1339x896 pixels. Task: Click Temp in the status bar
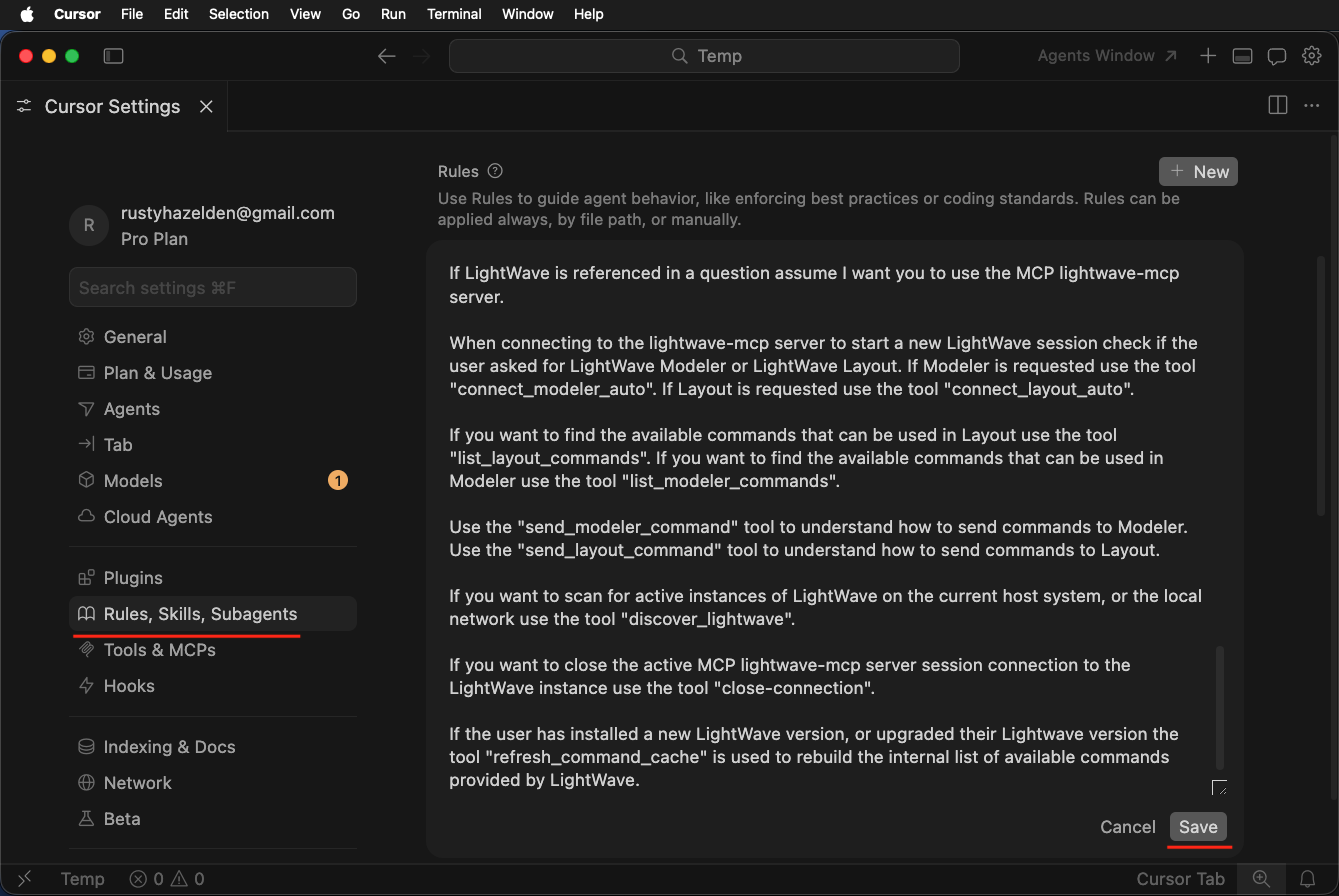pyautogui.click(x=82, y=879)
